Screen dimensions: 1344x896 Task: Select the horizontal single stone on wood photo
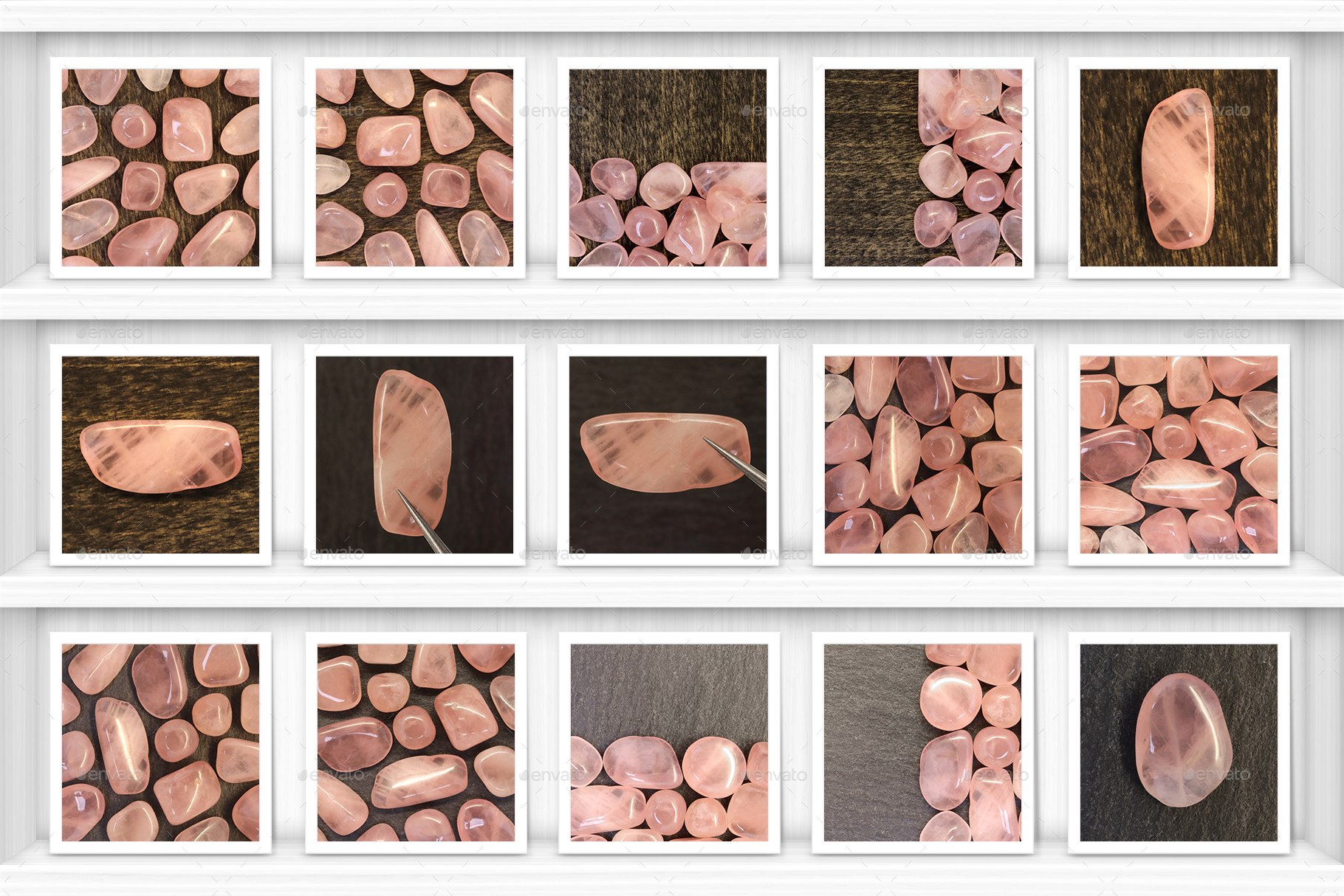pos(160,455)
